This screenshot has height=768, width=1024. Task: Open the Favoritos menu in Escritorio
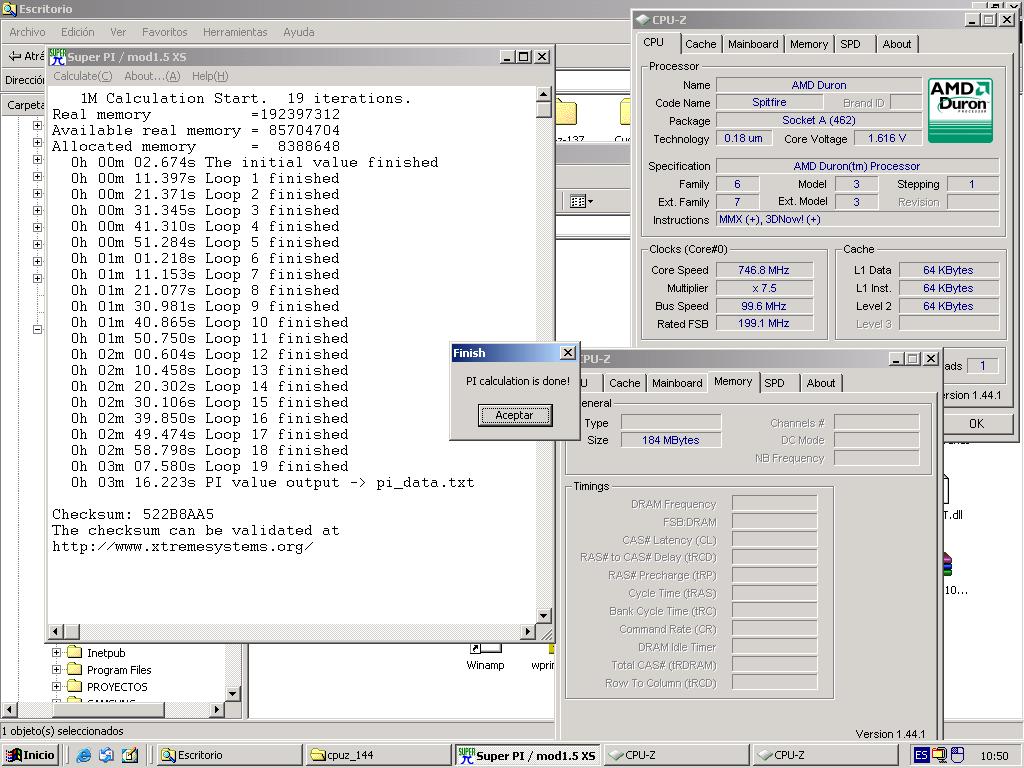(165, 32)
